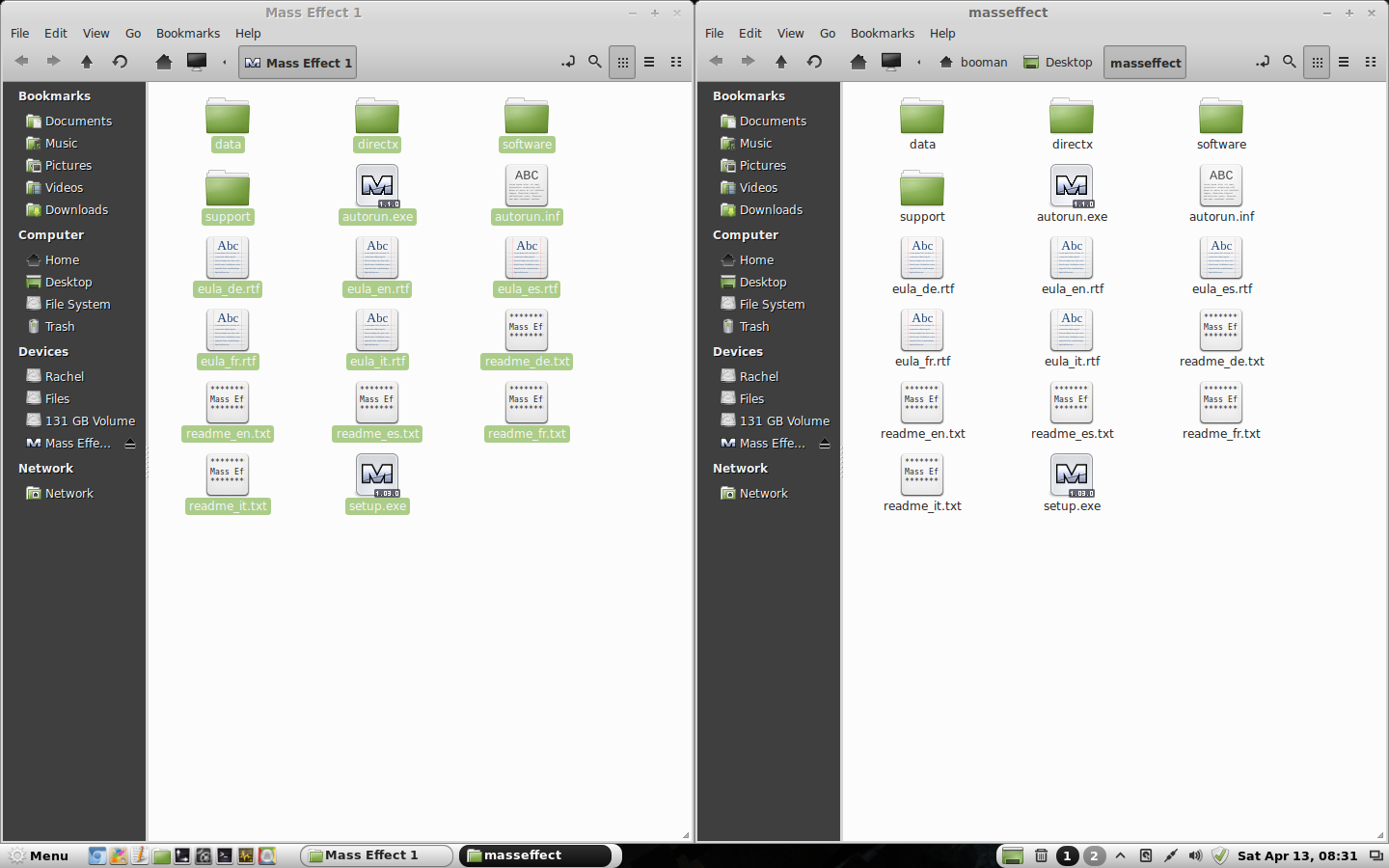Click masseffect taskbar window button
This screenshot has height=868, width=1389.
point(535,855)
